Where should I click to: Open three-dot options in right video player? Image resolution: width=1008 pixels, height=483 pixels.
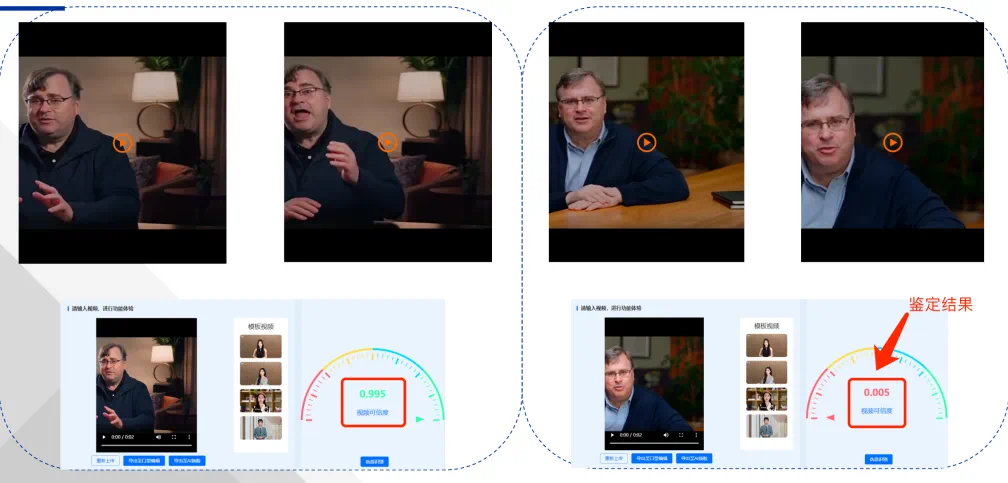point(697,435)
